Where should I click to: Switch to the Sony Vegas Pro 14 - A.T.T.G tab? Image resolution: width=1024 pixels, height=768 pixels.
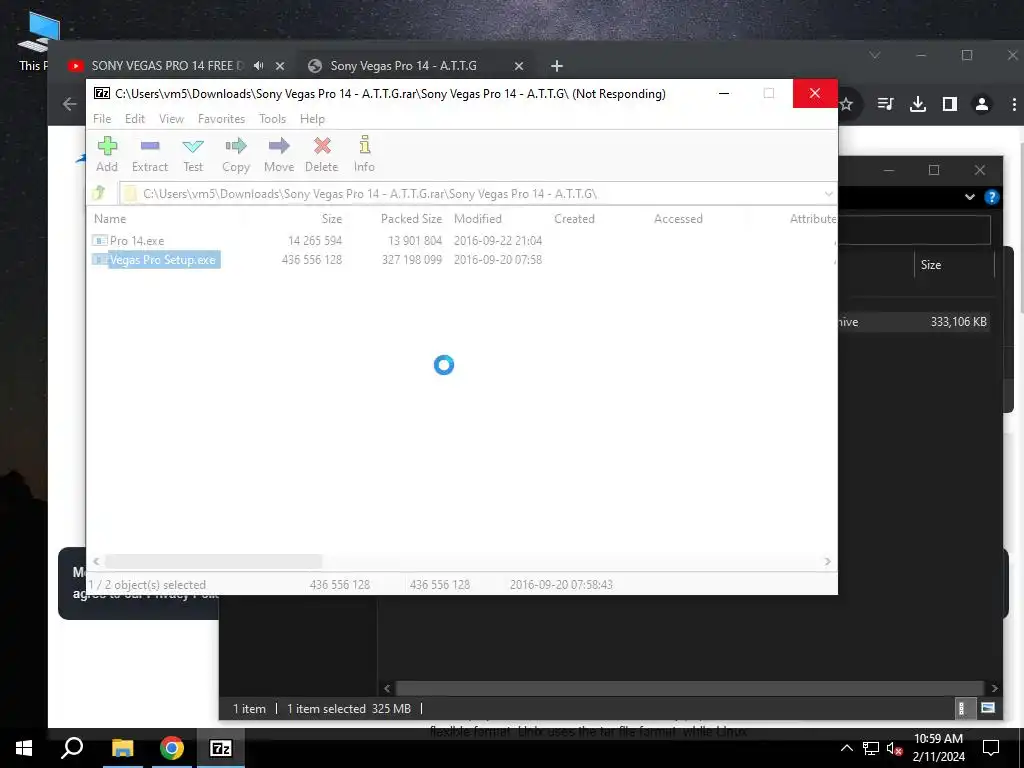[403, 66]
